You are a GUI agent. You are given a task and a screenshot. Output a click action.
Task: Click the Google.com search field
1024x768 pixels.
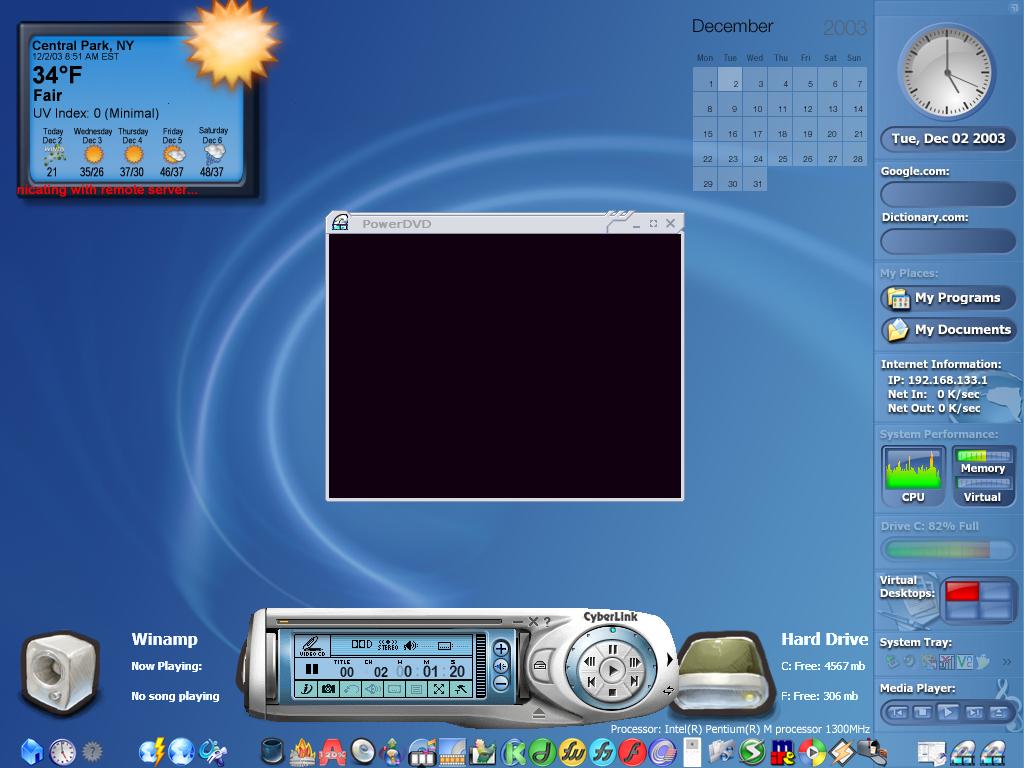(x=948, y=194)
